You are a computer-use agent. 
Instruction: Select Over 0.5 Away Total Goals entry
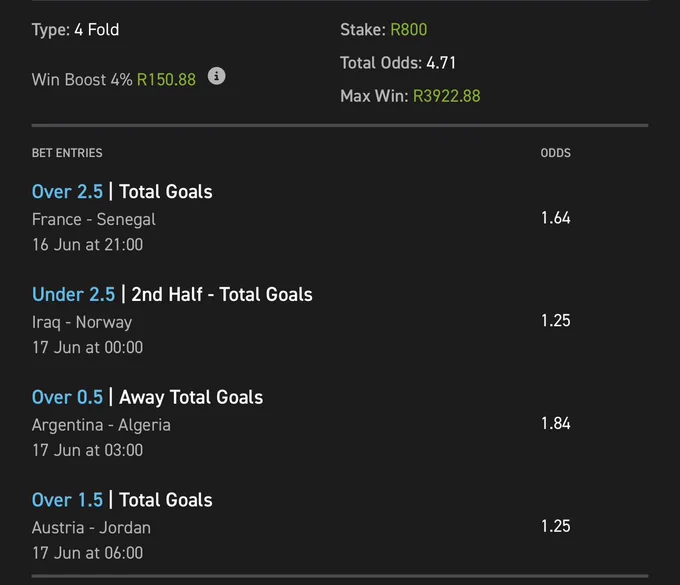pyautogui.click(x=147, y=397)
